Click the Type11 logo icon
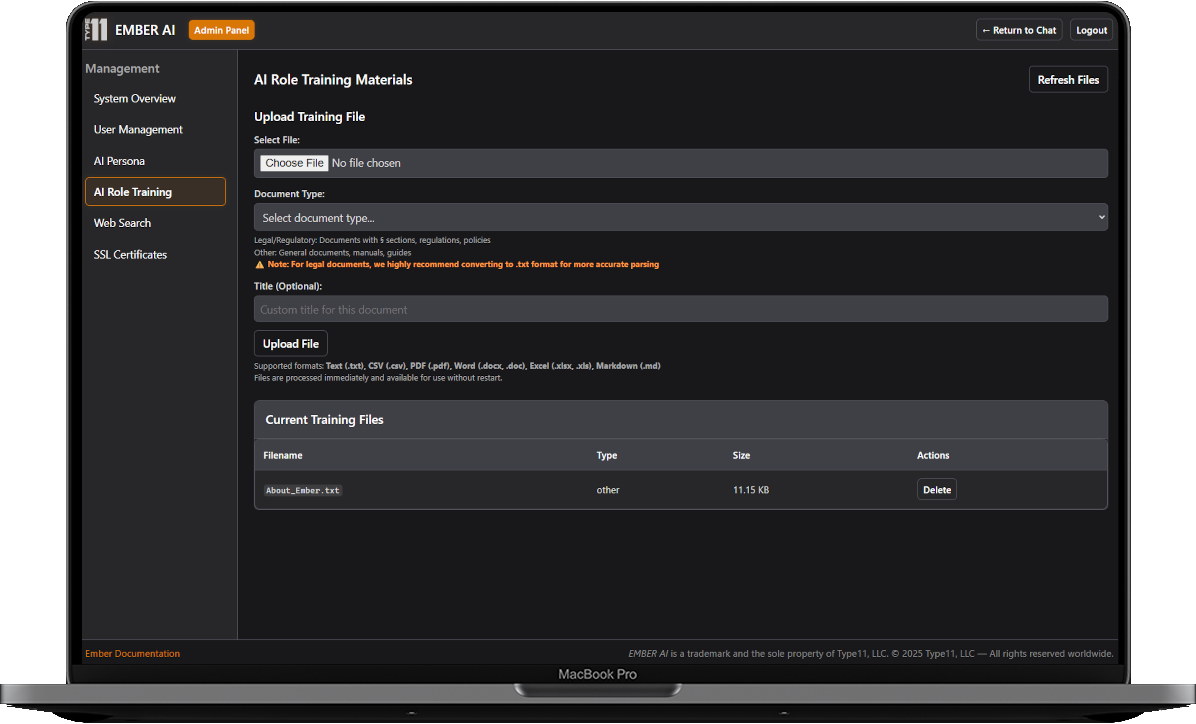The width and height of the screenshot is (1196, 724). coord(96,30)
